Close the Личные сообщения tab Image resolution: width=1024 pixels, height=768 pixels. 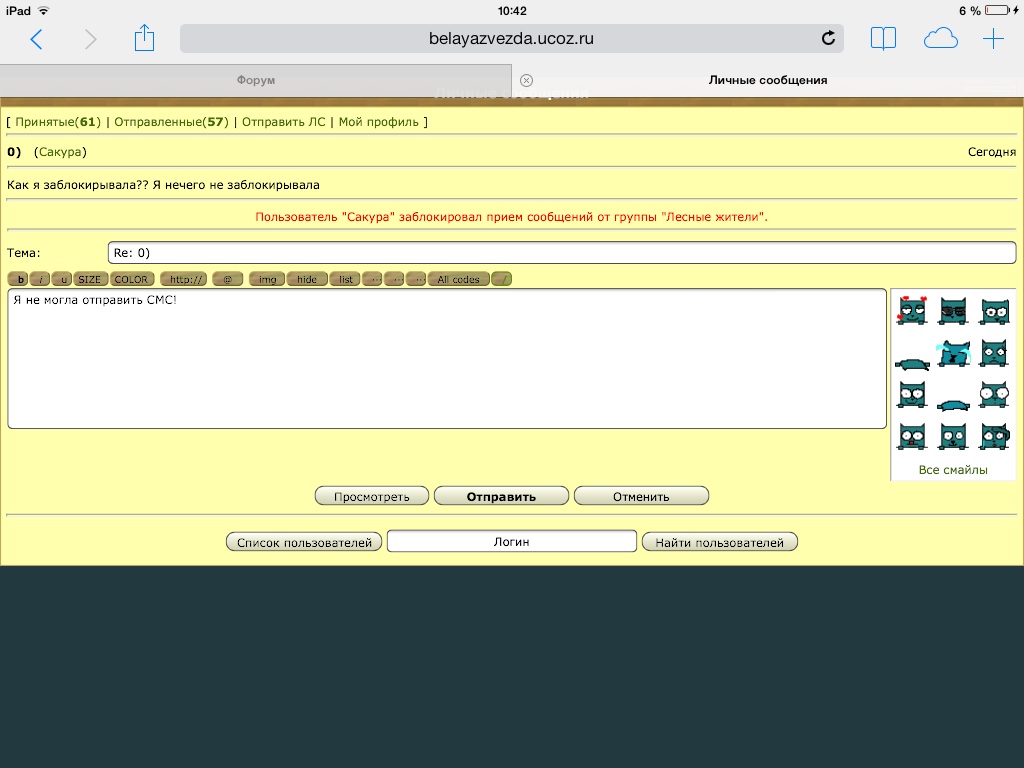coord(527,80)
